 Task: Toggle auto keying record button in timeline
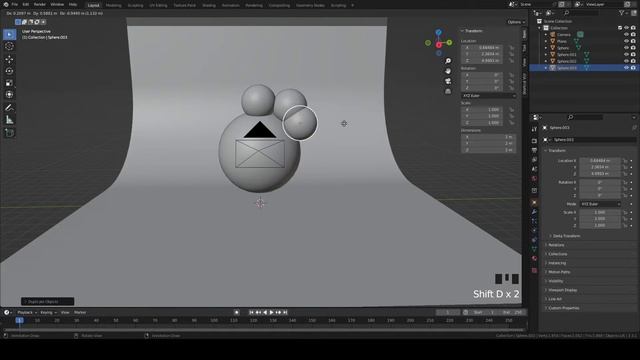pyautogui.click(x=237, y=312)
